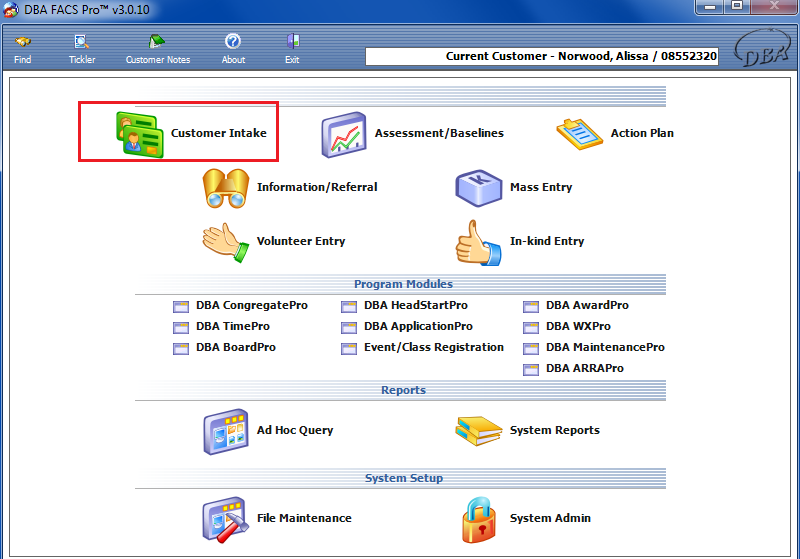This screenshot has height=559, width=800.
Task: Exit the application via toolbar
Action: coord(292,48)
